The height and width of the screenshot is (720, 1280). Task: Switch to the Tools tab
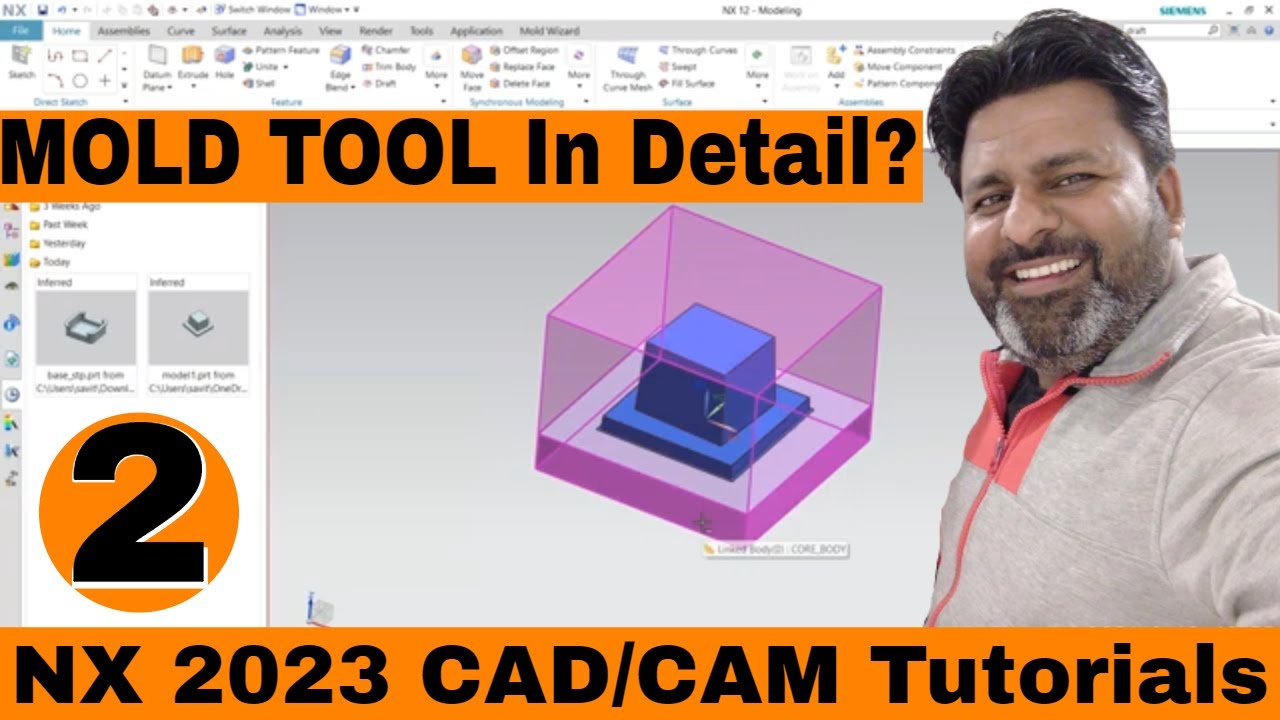(421, 31)
